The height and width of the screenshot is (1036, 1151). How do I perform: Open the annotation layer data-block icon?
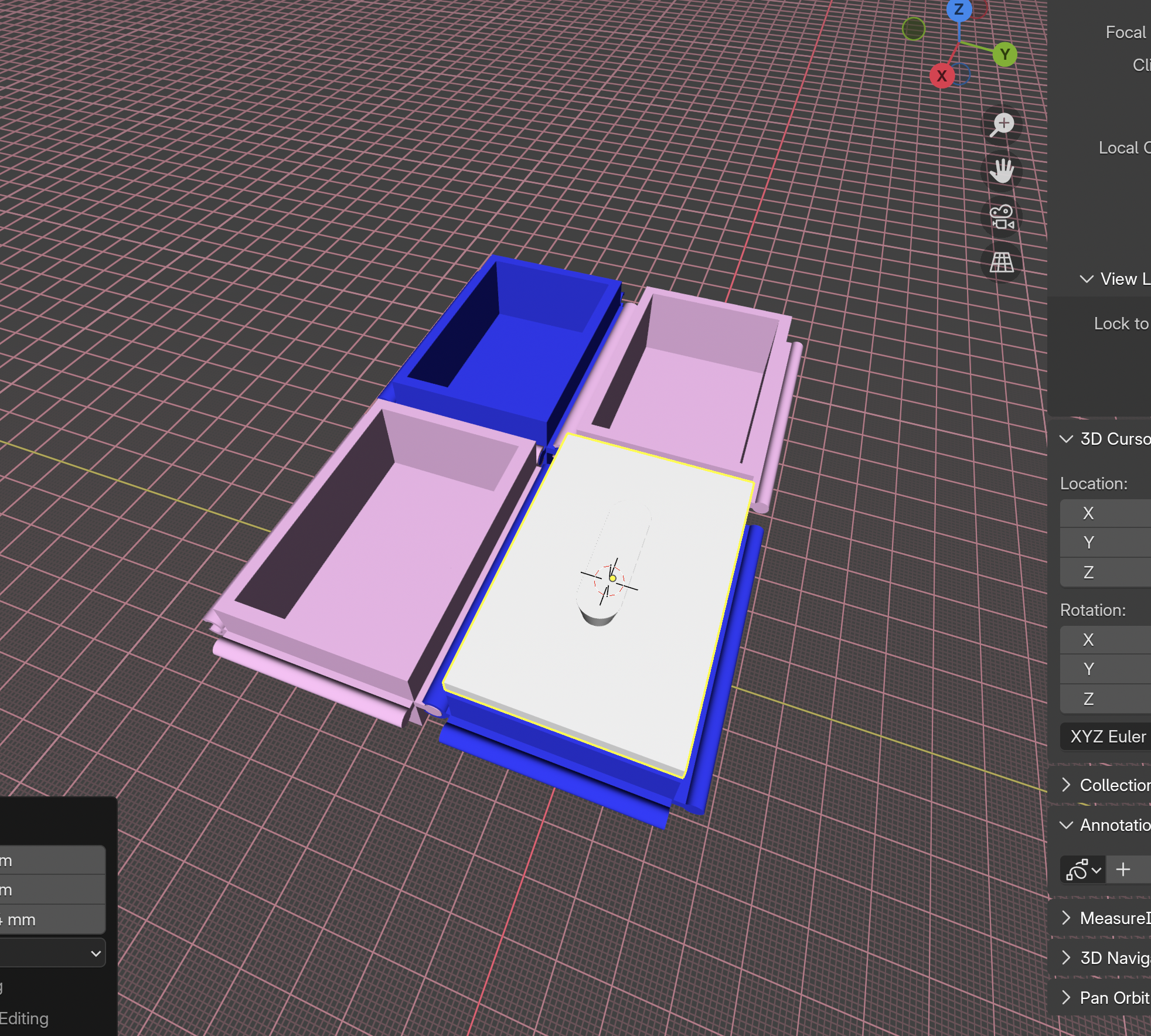coord(1082,870)
